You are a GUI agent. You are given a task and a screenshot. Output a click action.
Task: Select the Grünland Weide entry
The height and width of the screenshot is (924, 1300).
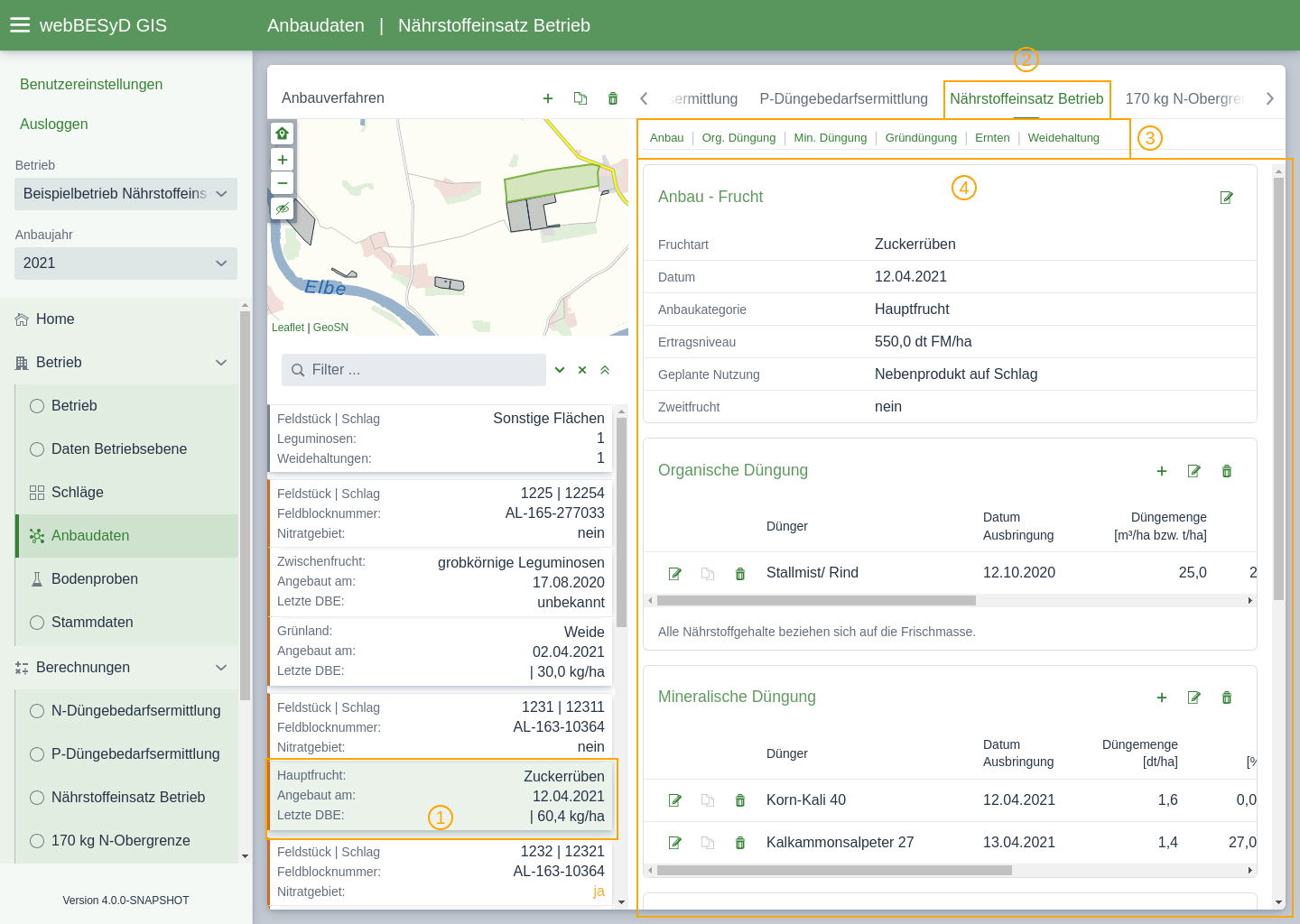tap(441, 651)
